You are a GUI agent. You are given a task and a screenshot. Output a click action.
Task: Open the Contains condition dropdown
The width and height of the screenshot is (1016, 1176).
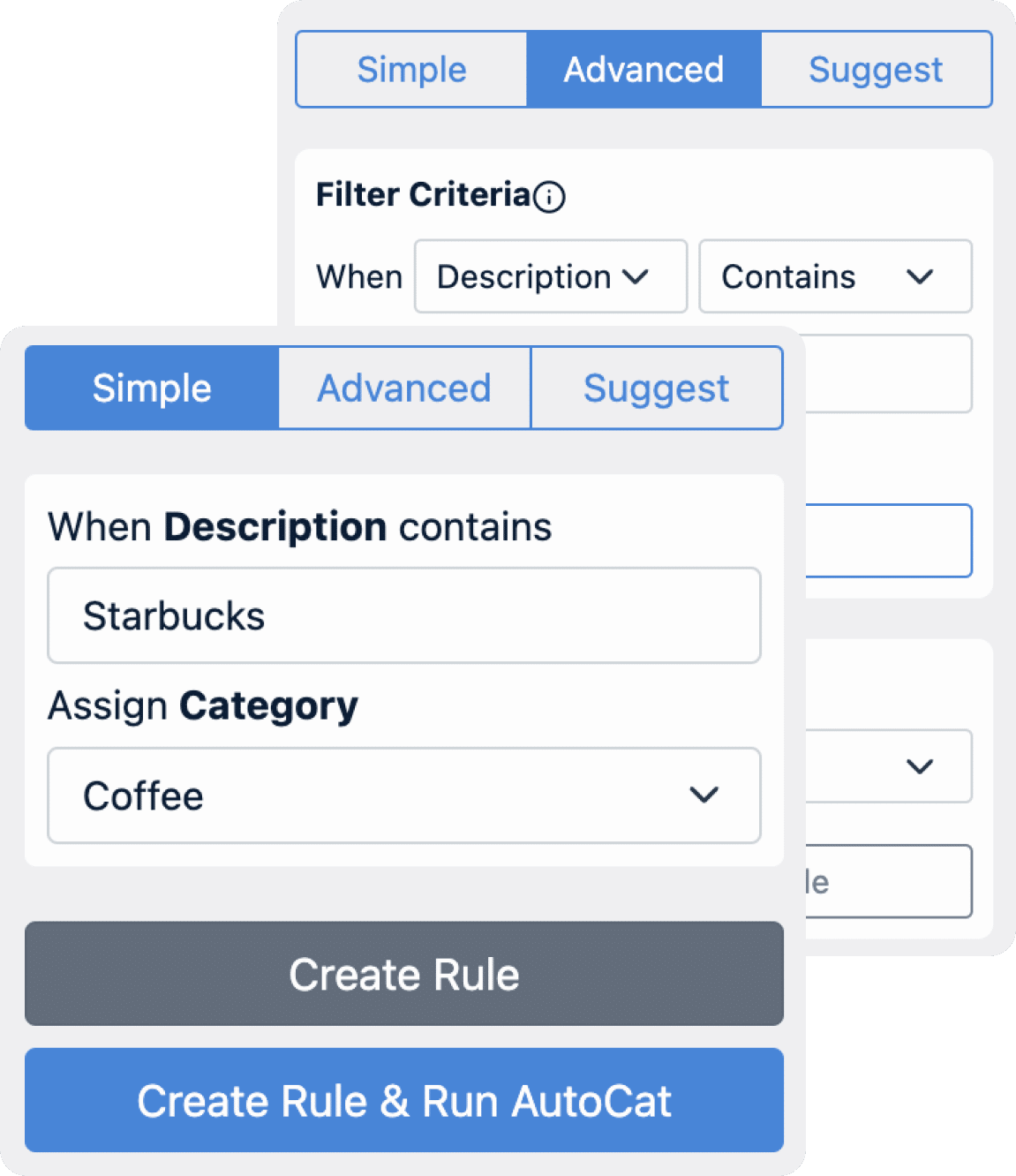click(835, 276)
